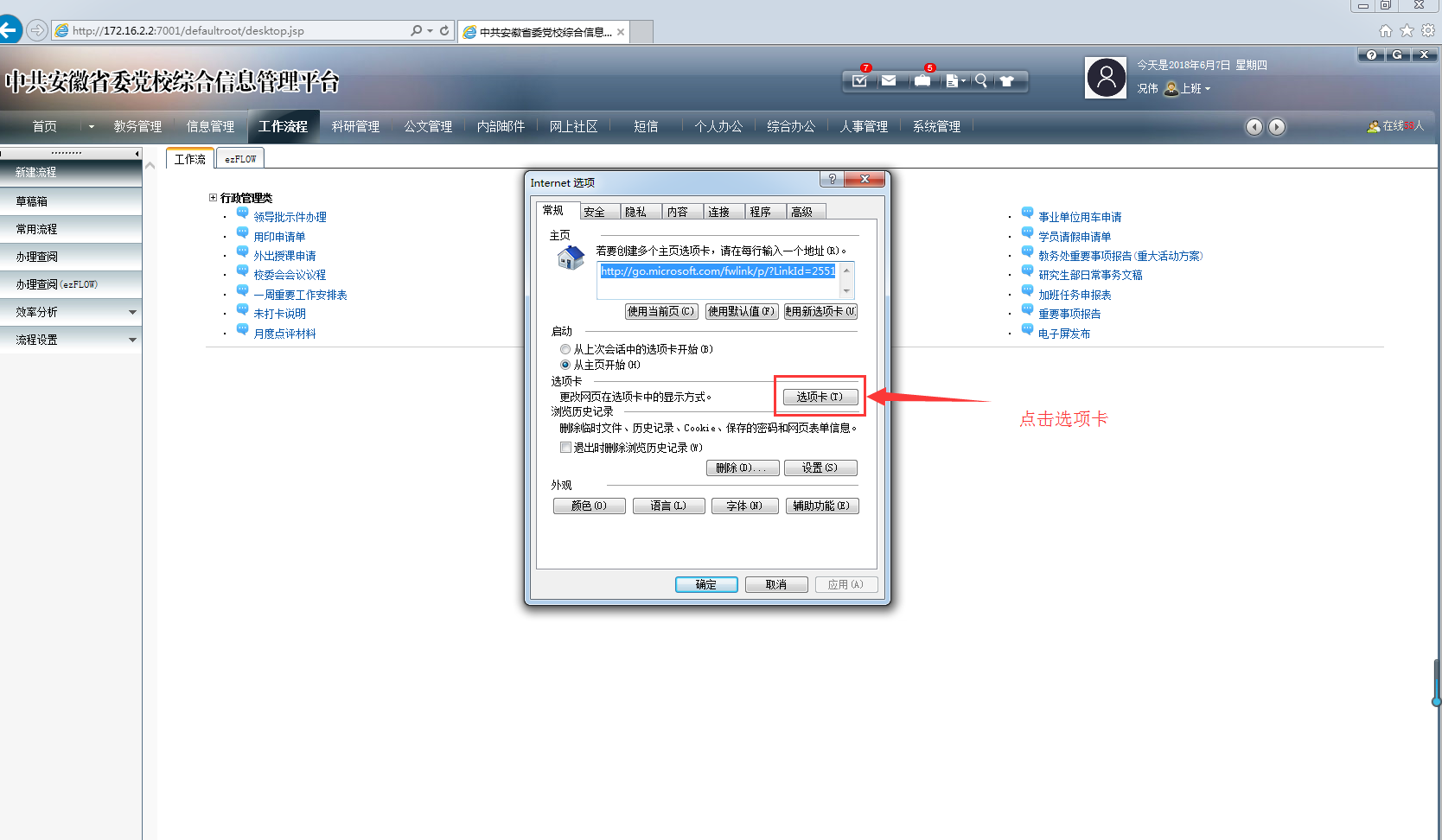This screenshot has height=840, width=1442.
Task: Click the T-shirt skin theme icon
Action: tap(1007, 80)
